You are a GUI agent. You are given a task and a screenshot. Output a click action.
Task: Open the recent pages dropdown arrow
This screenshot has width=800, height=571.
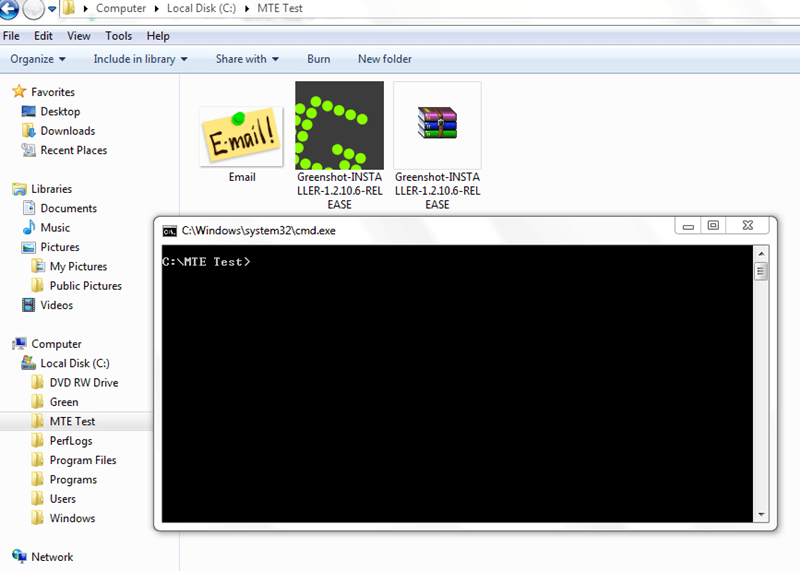click(x=52, y=9)
